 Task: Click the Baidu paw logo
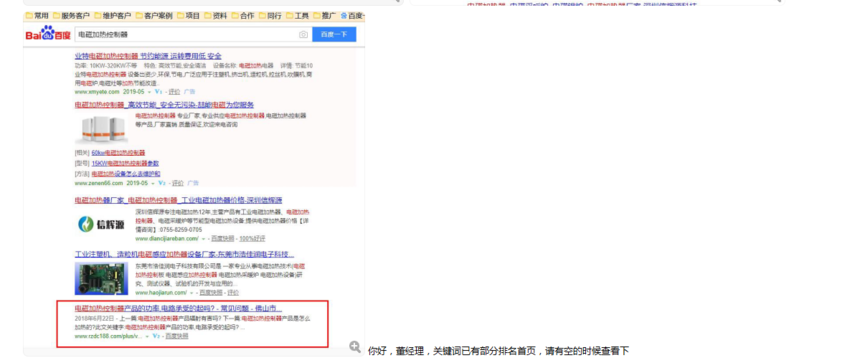click(x=48, y=33)
